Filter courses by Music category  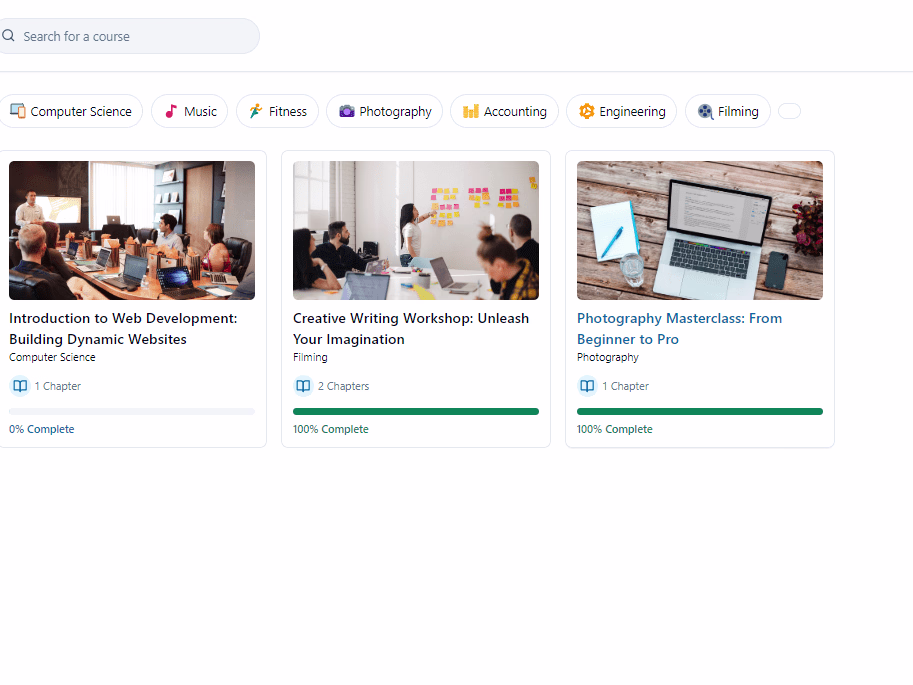pos(190,111)
